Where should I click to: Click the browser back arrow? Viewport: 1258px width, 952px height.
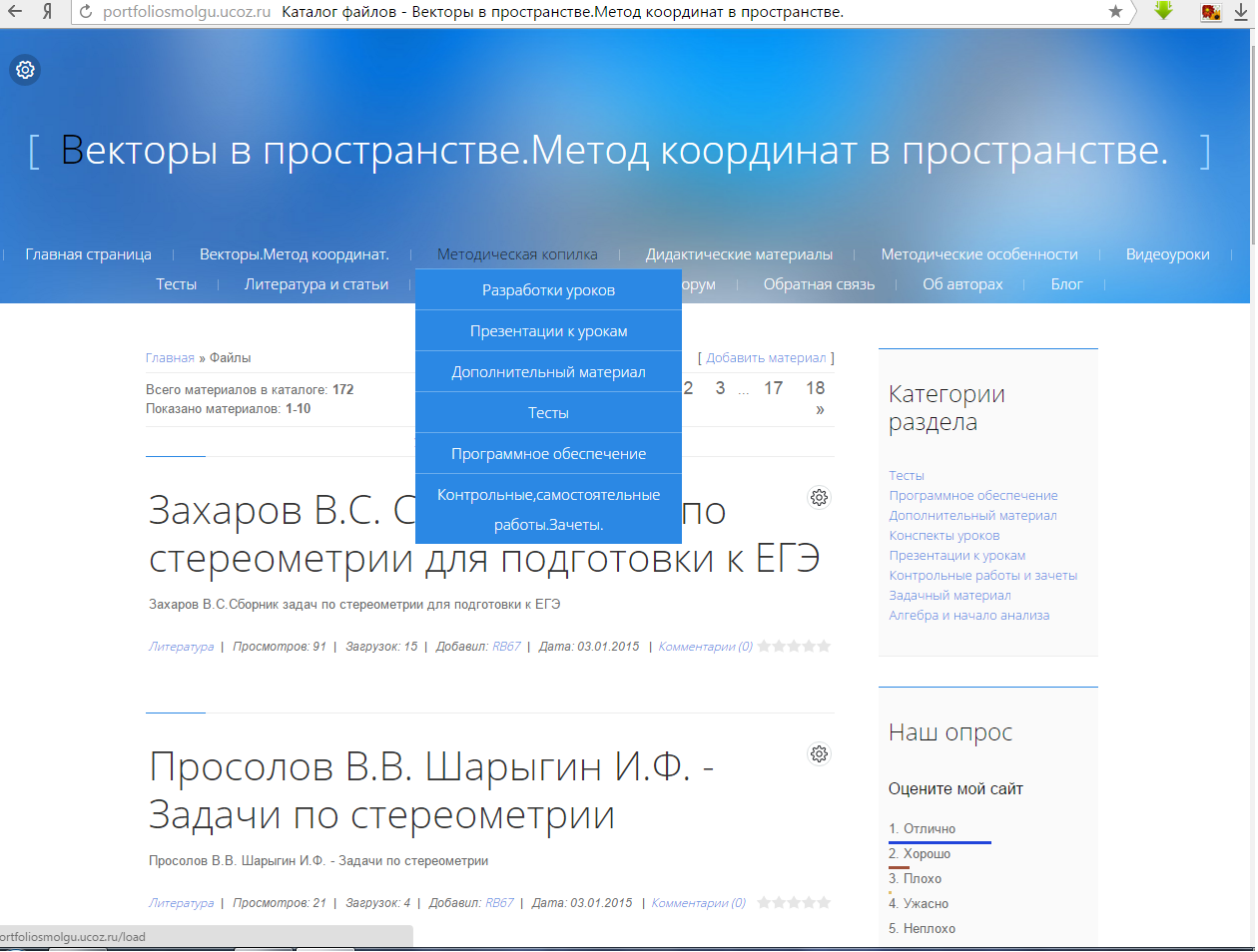[x=15, y=12]
